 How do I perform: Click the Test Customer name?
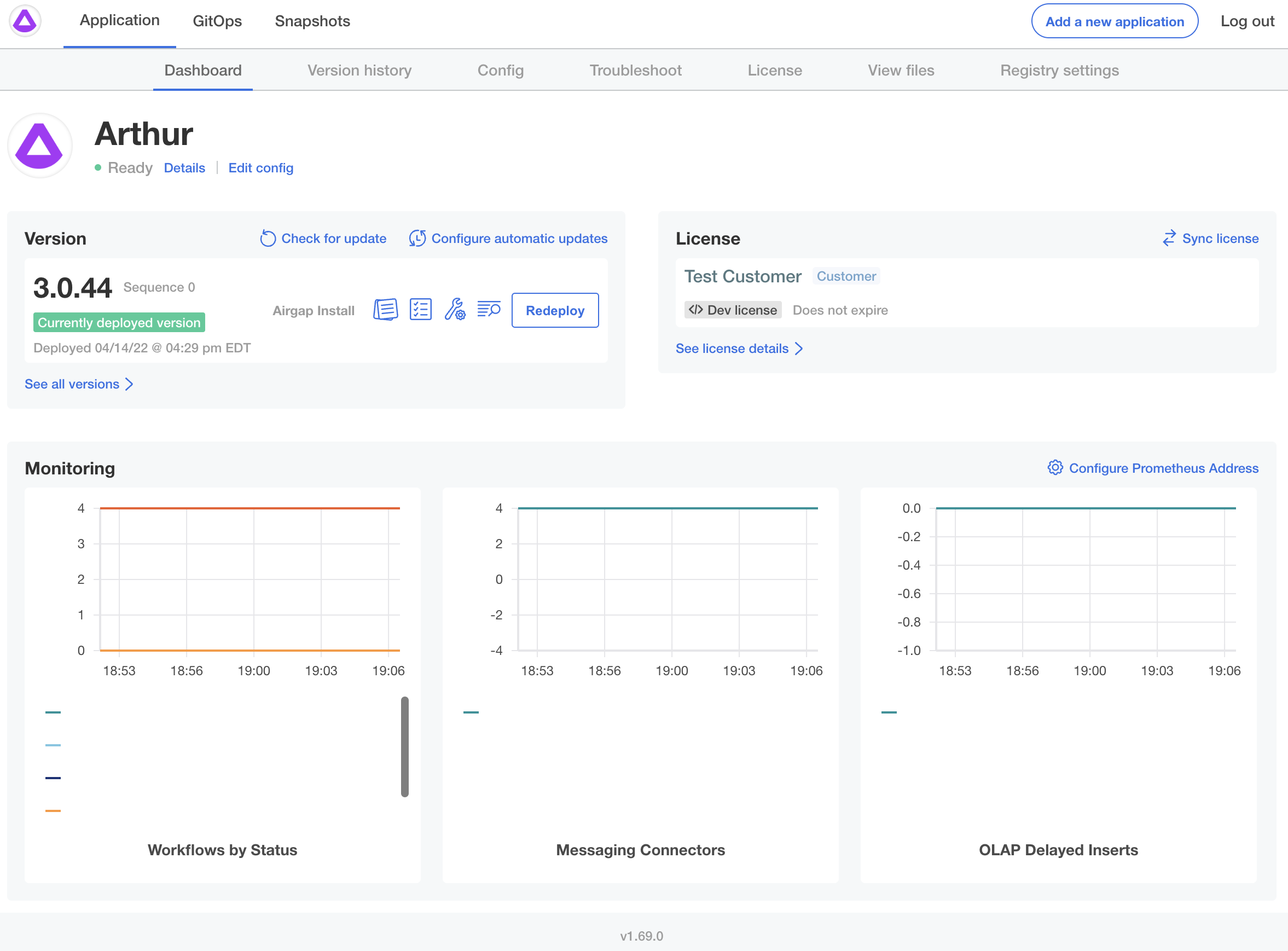coord(742,276)
